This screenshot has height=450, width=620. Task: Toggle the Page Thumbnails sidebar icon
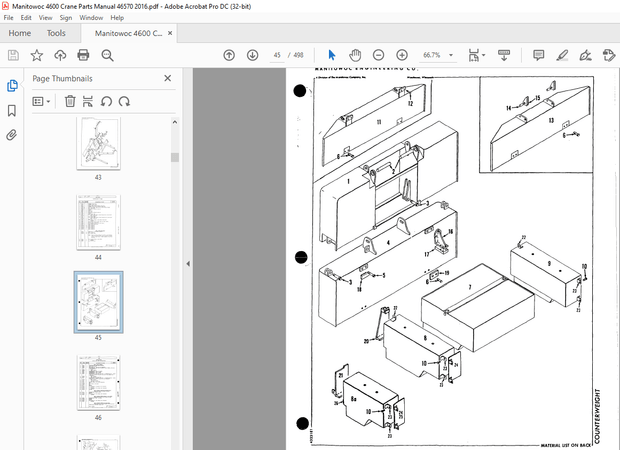(x=13, y=86)
